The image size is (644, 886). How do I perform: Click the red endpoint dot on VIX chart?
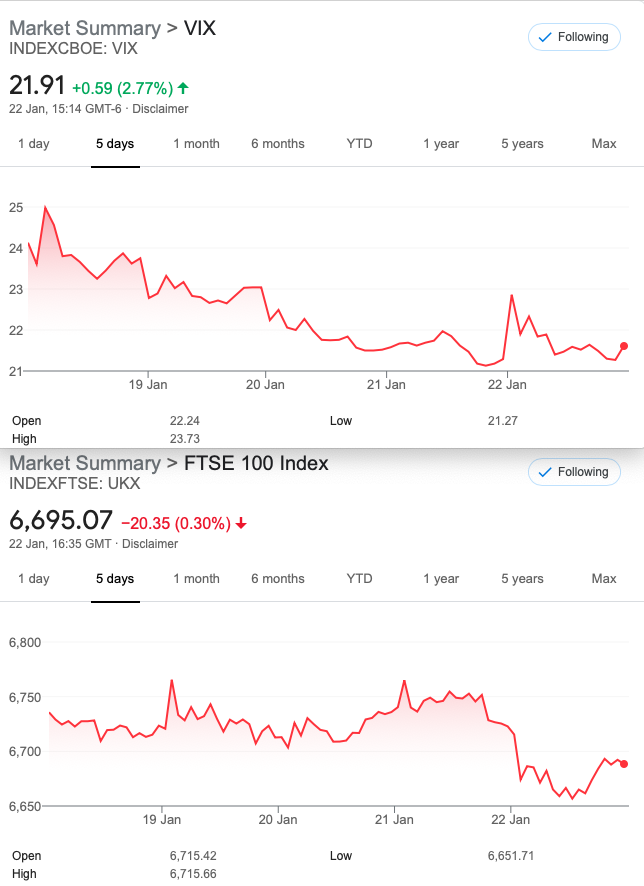pos(624,346)
